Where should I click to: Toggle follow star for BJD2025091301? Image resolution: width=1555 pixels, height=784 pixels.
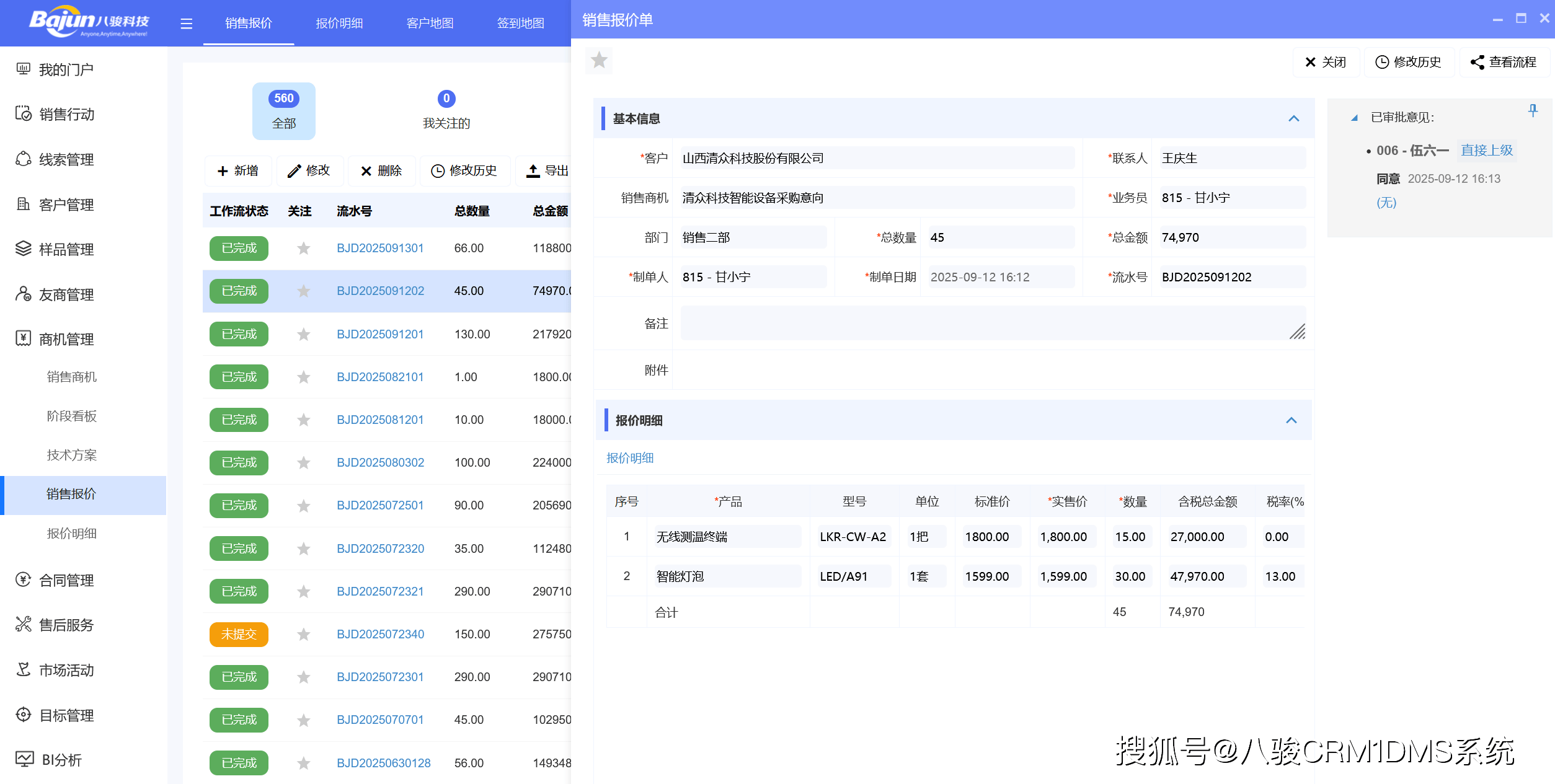[x=303, y=249]
